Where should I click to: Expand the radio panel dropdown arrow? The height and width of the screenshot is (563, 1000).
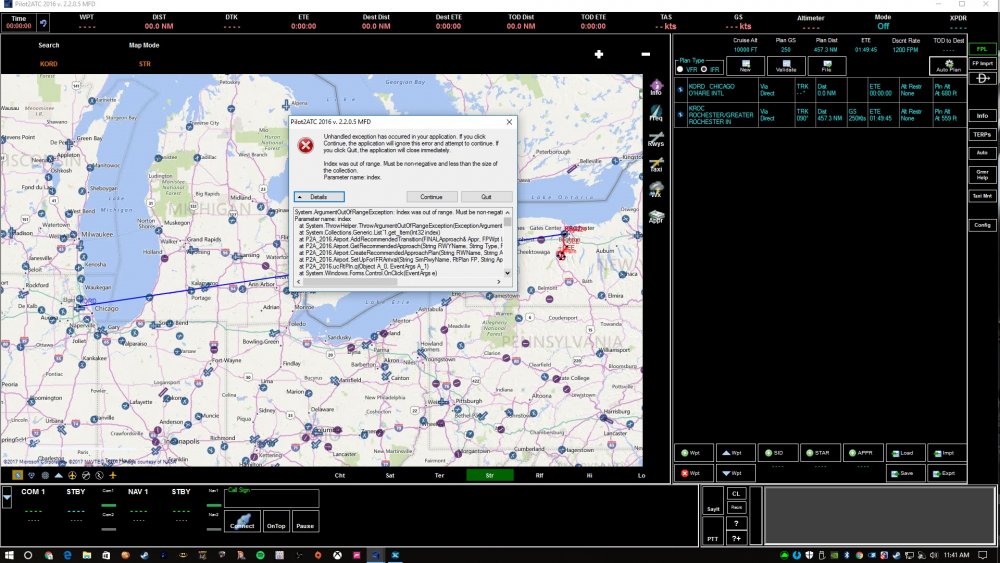pos(6,497)
